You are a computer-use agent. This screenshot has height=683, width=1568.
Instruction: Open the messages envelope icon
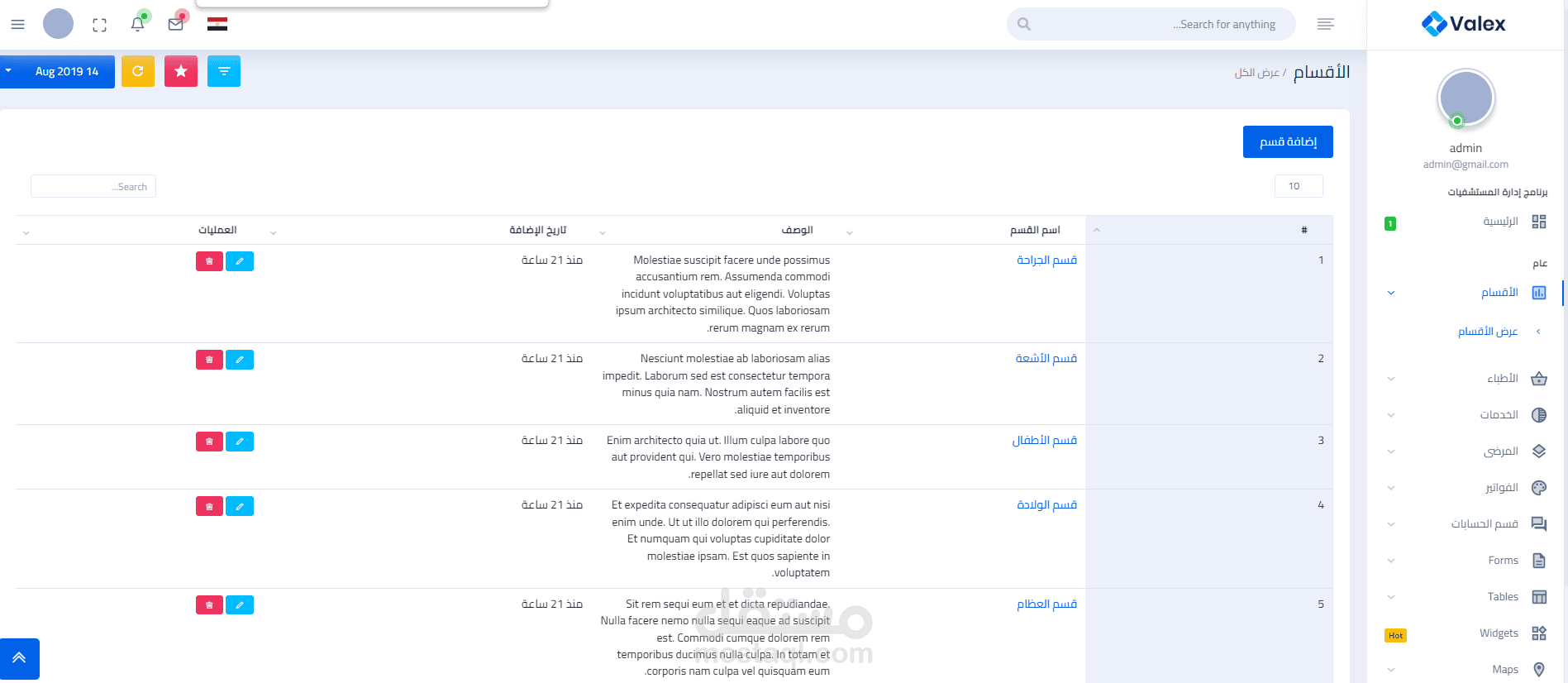click(x=176, y=24)
